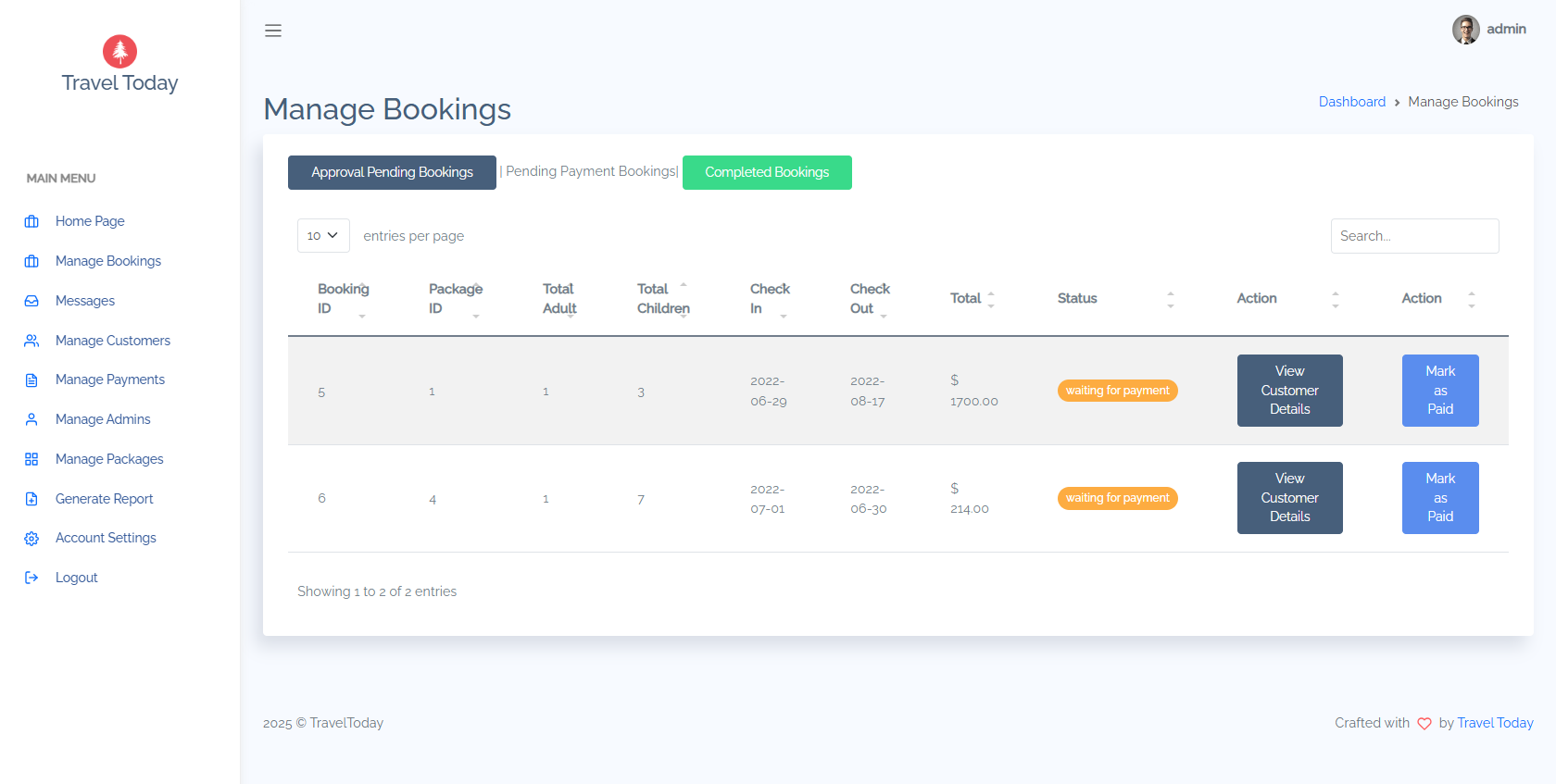Click the Home Page suitcase icon
This screenshot has width=1556, height=784.
pyautogui.click(x=31, y=221)
